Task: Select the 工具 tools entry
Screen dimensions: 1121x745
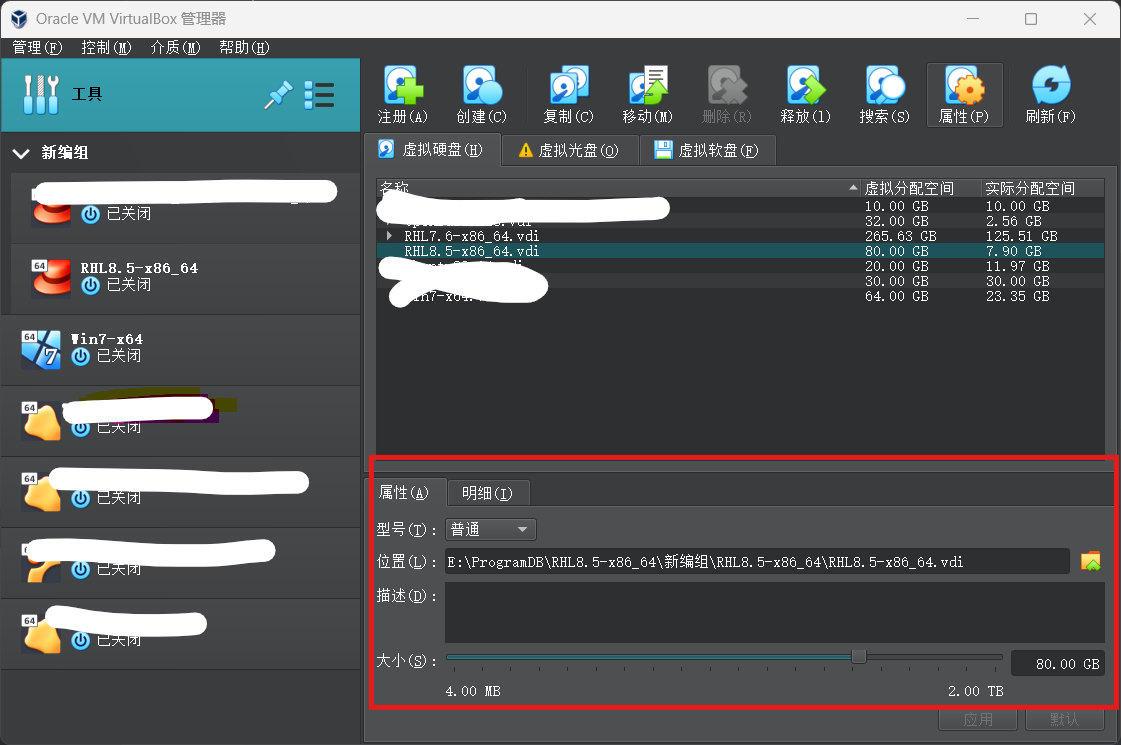Action: tap(180, 94)
